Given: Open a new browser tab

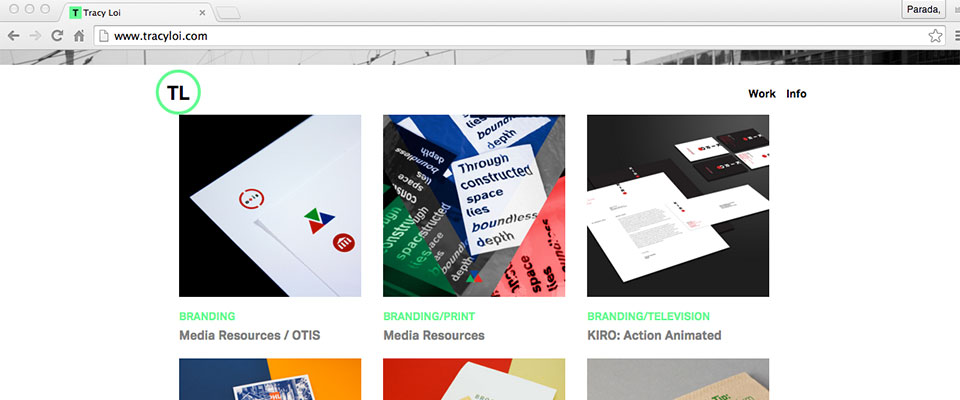Looking at the screenshot, I should [228, 13].
